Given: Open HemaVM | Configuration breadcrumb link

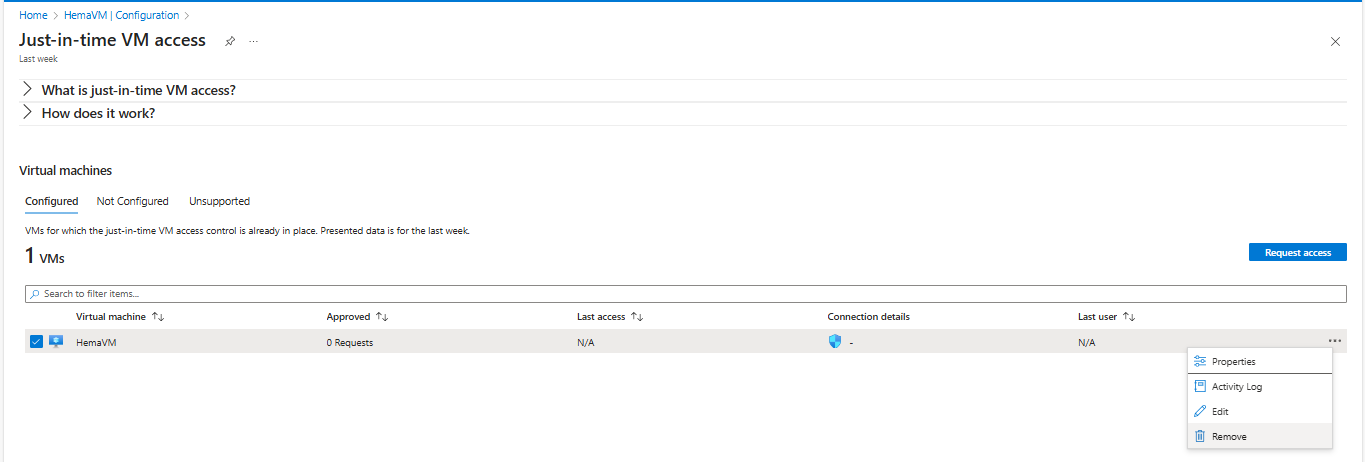Looking at the screenshot, I should tap(121, 15).
